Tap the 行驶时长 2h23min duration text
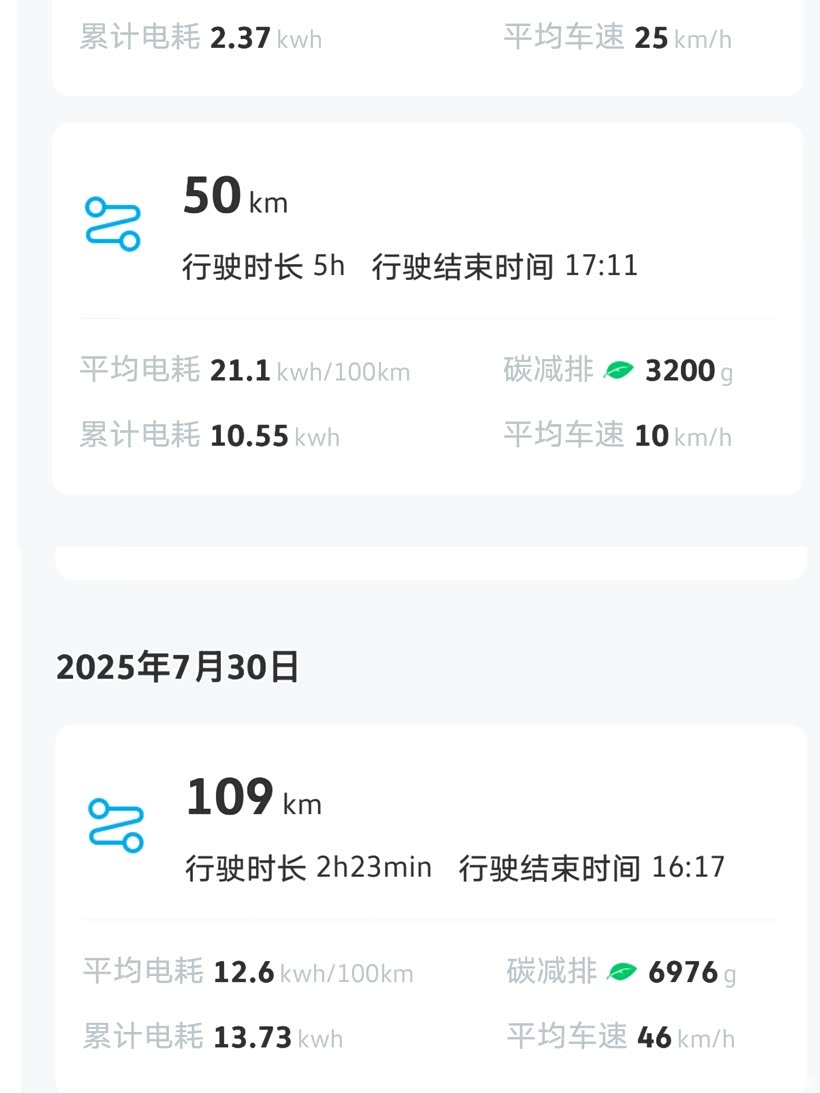The height and width of the screenshot is (1093, 820). pos(308,867)
